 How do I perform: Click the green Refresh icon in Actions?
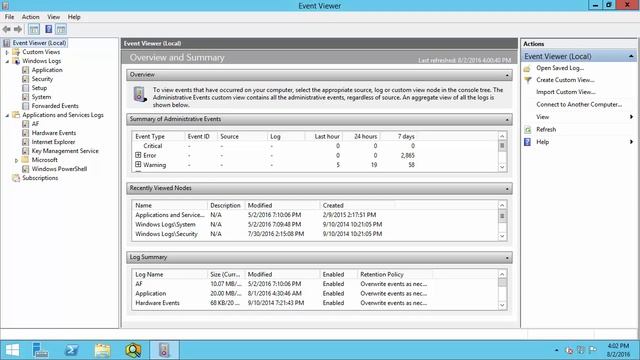pos(527,129)
